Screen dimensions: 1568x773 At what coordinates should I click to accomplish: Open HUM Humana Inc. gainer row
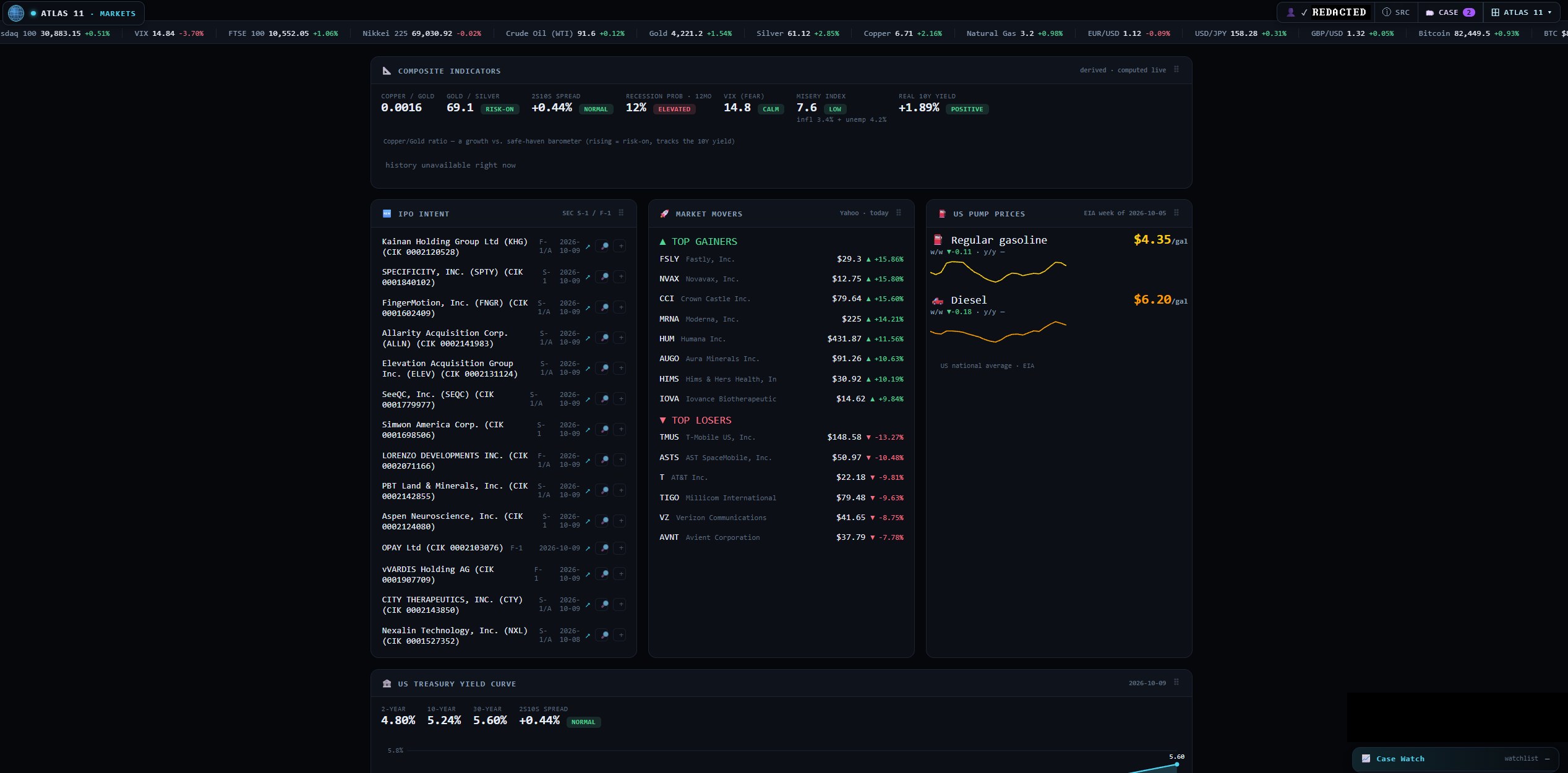[x=781, y=339]
